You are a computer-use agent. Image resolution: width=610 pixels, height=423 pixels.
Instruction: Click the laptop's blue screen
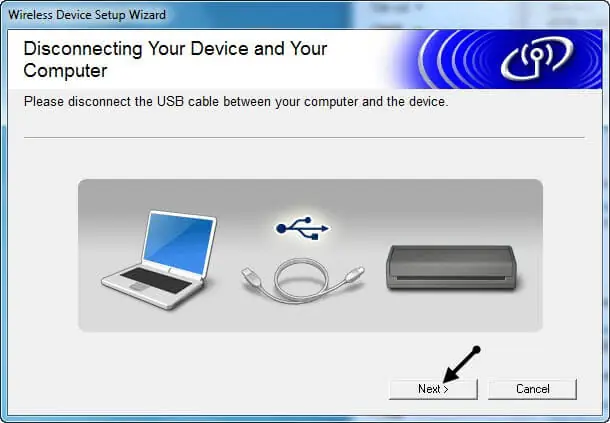179,244
